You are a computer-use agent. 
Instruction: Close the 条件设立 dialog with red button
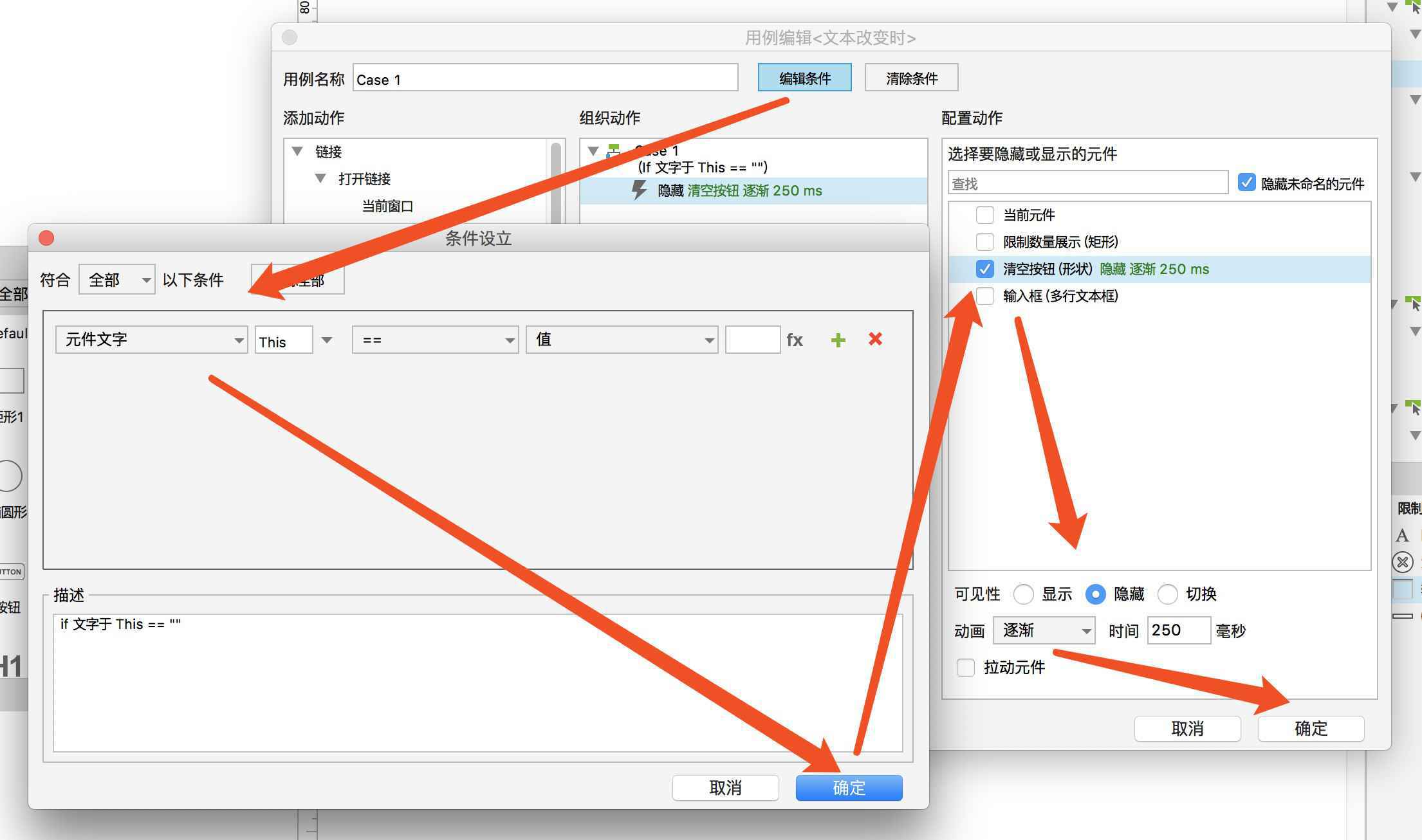click(46, 238)
